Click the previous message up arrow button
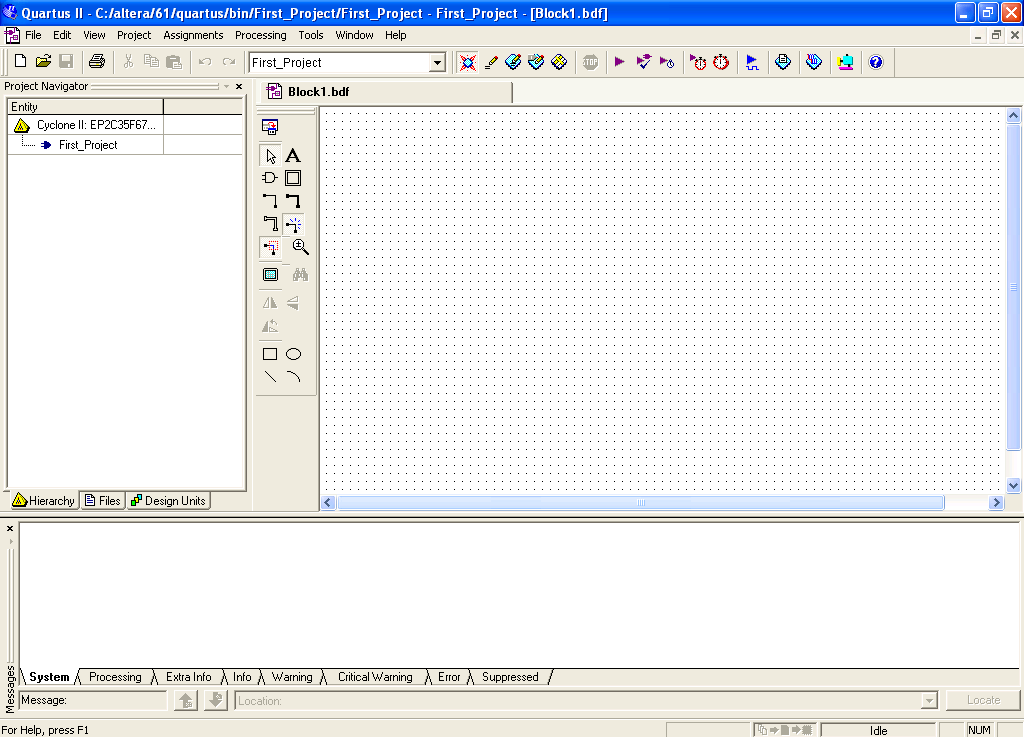 coord(186,700)
